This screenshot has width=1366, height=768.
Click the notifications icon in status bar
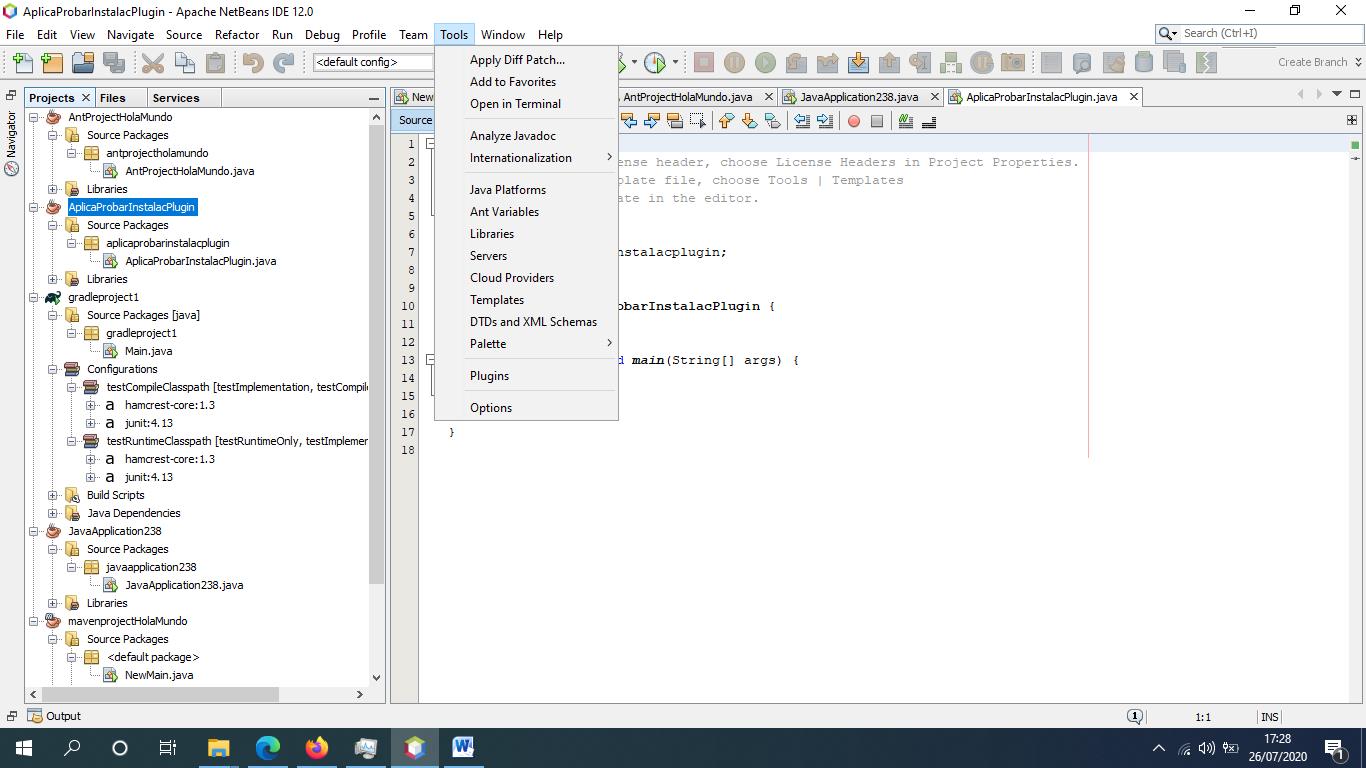coord(1135,716)
